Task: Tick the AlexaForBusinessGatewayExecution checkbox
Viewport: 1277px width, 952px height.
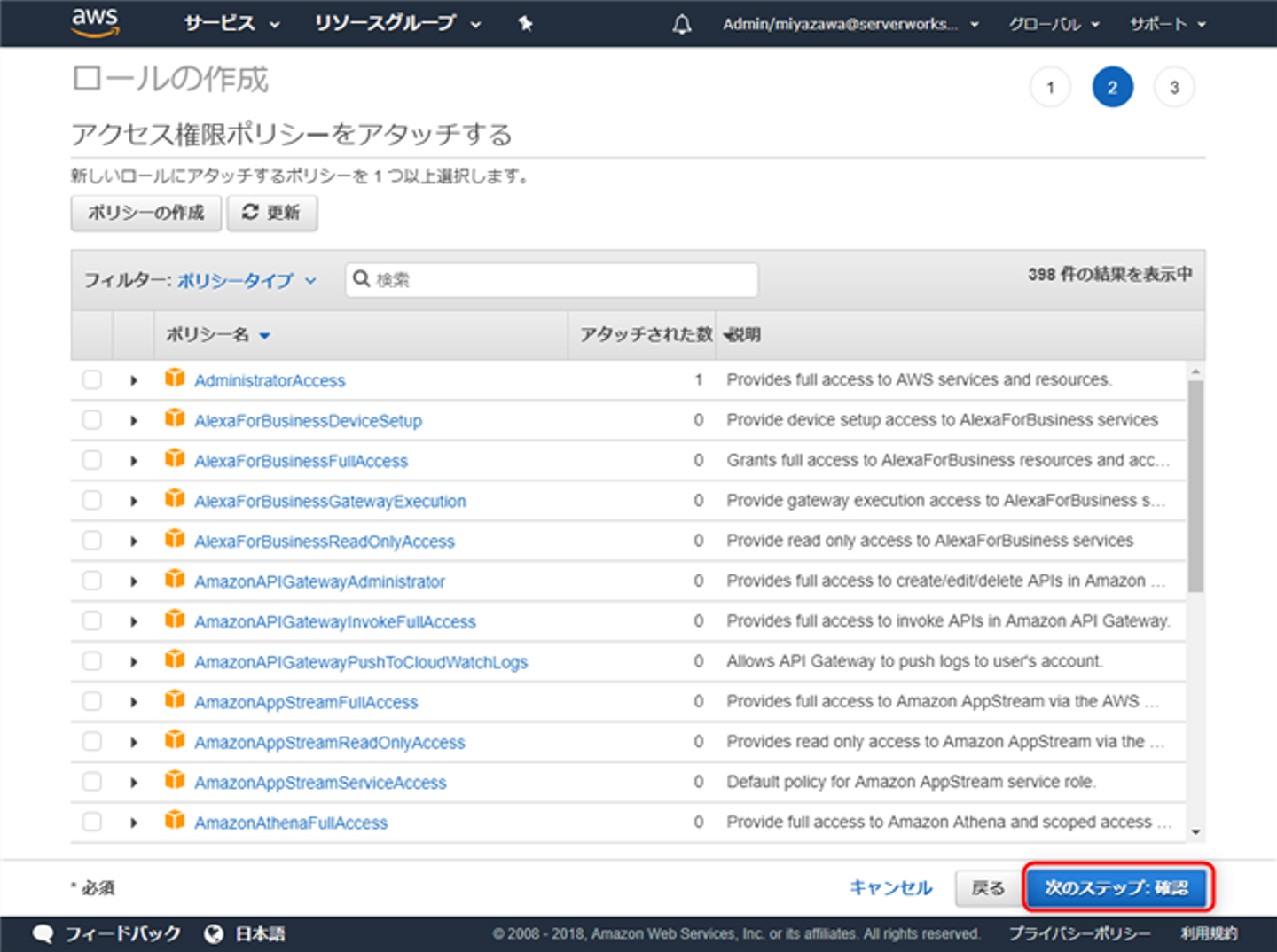Action: tap(92, 500)
